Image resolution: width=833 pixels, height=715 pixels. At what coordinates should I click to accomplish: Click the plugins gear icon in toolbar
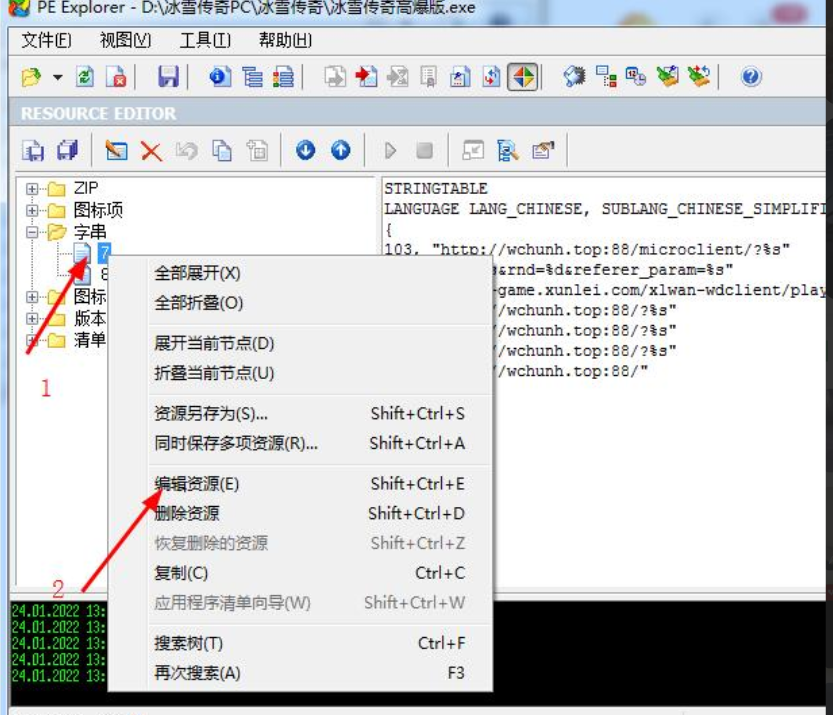[x=574, y=77]
